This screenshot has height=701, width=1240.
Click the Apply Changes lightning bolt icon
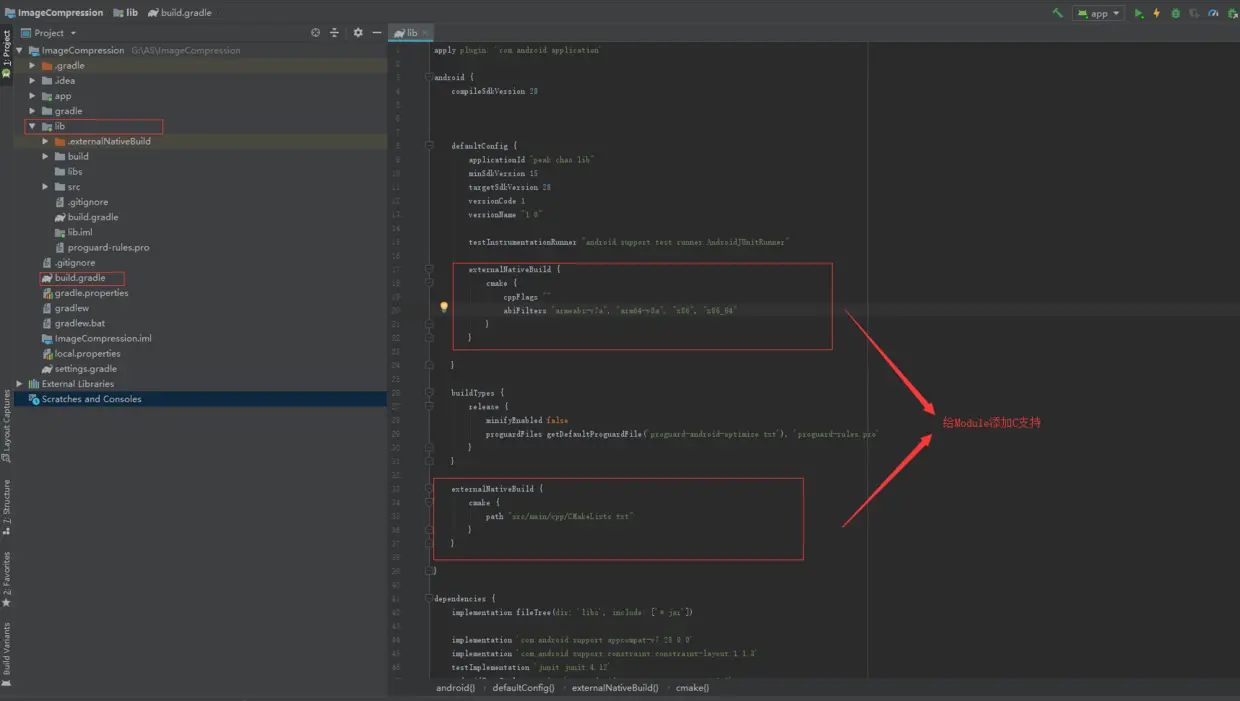coord(1157,13)
